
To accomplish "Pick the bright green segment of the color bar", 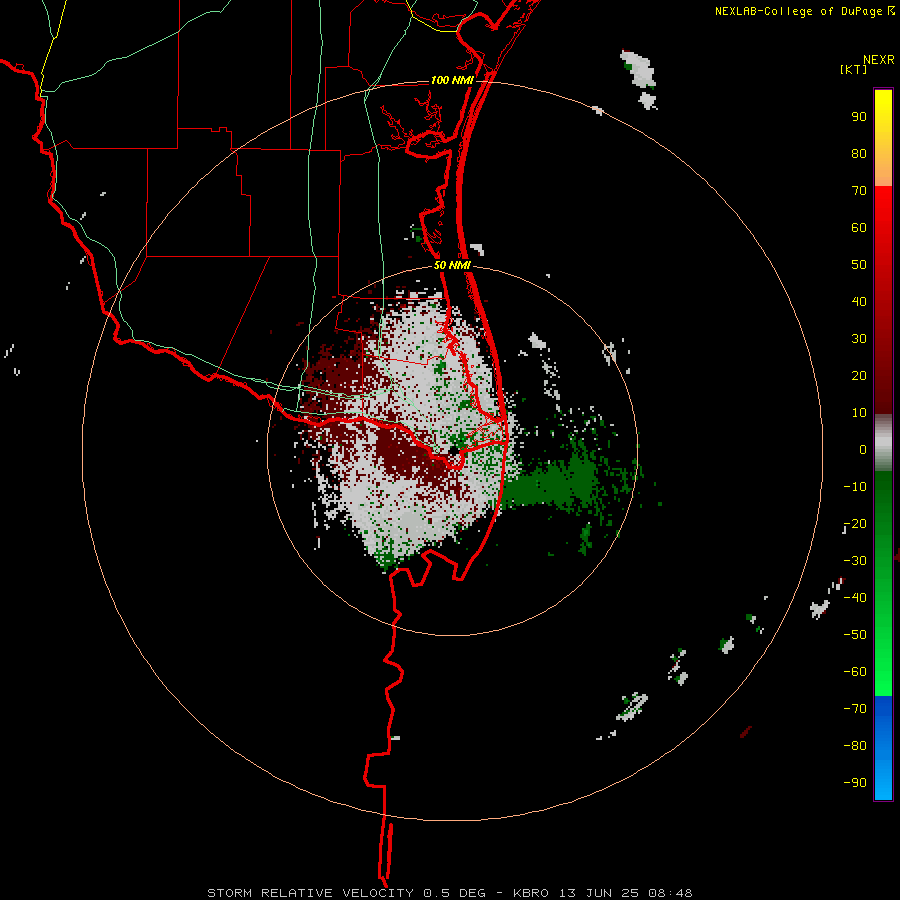I will 883,660.
